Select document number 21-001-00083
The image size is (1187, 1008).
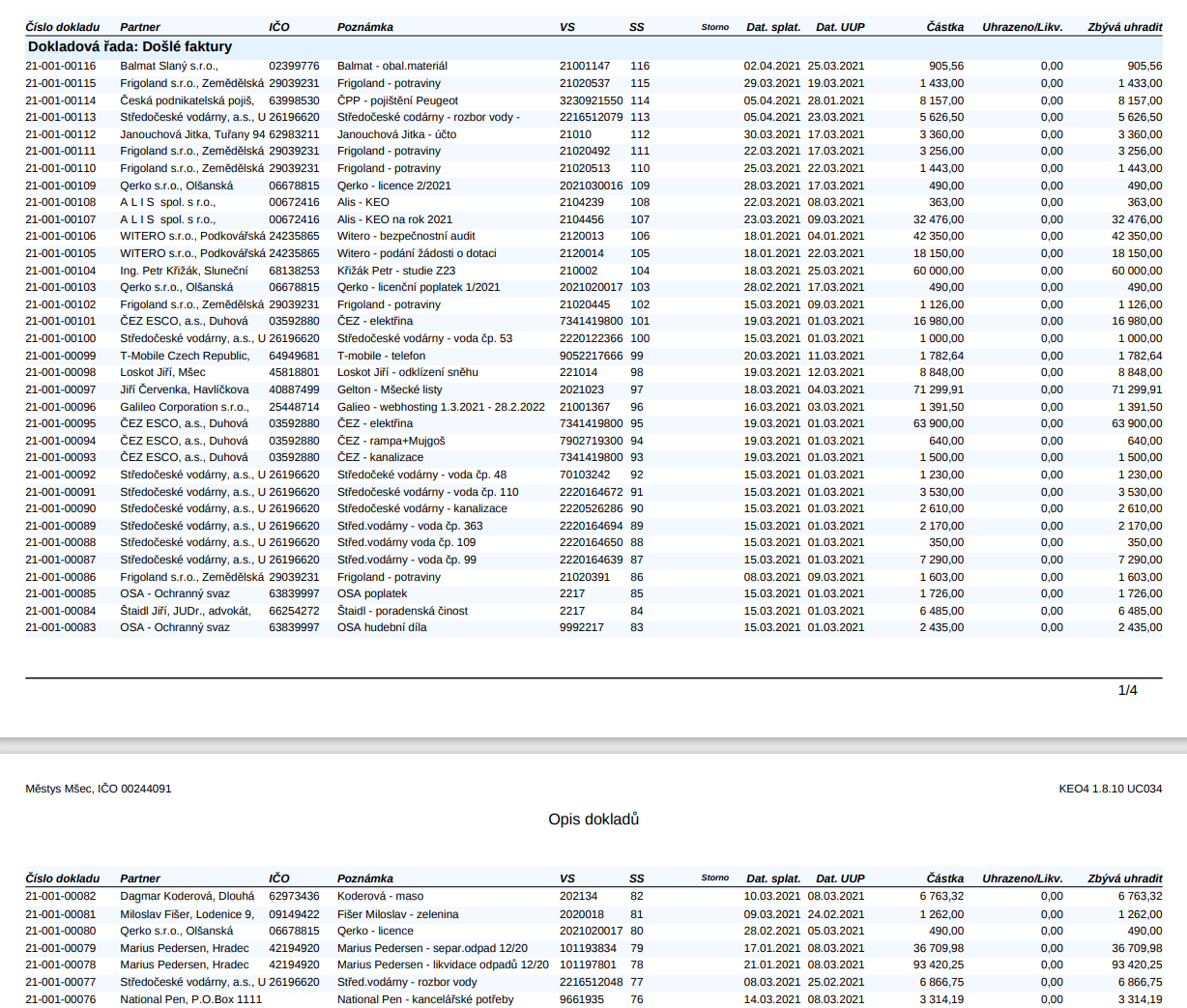pos(61,627)
